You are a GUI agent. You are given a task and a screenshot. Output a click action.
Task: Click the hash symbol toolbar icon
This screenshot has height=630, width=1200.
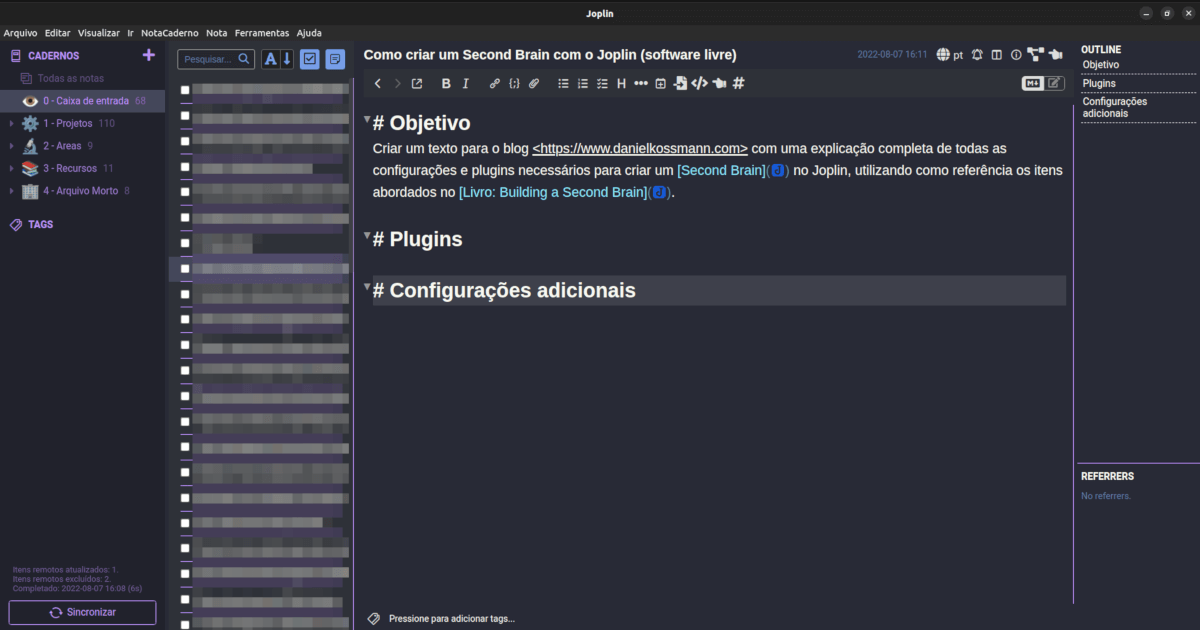click(738, 84)
